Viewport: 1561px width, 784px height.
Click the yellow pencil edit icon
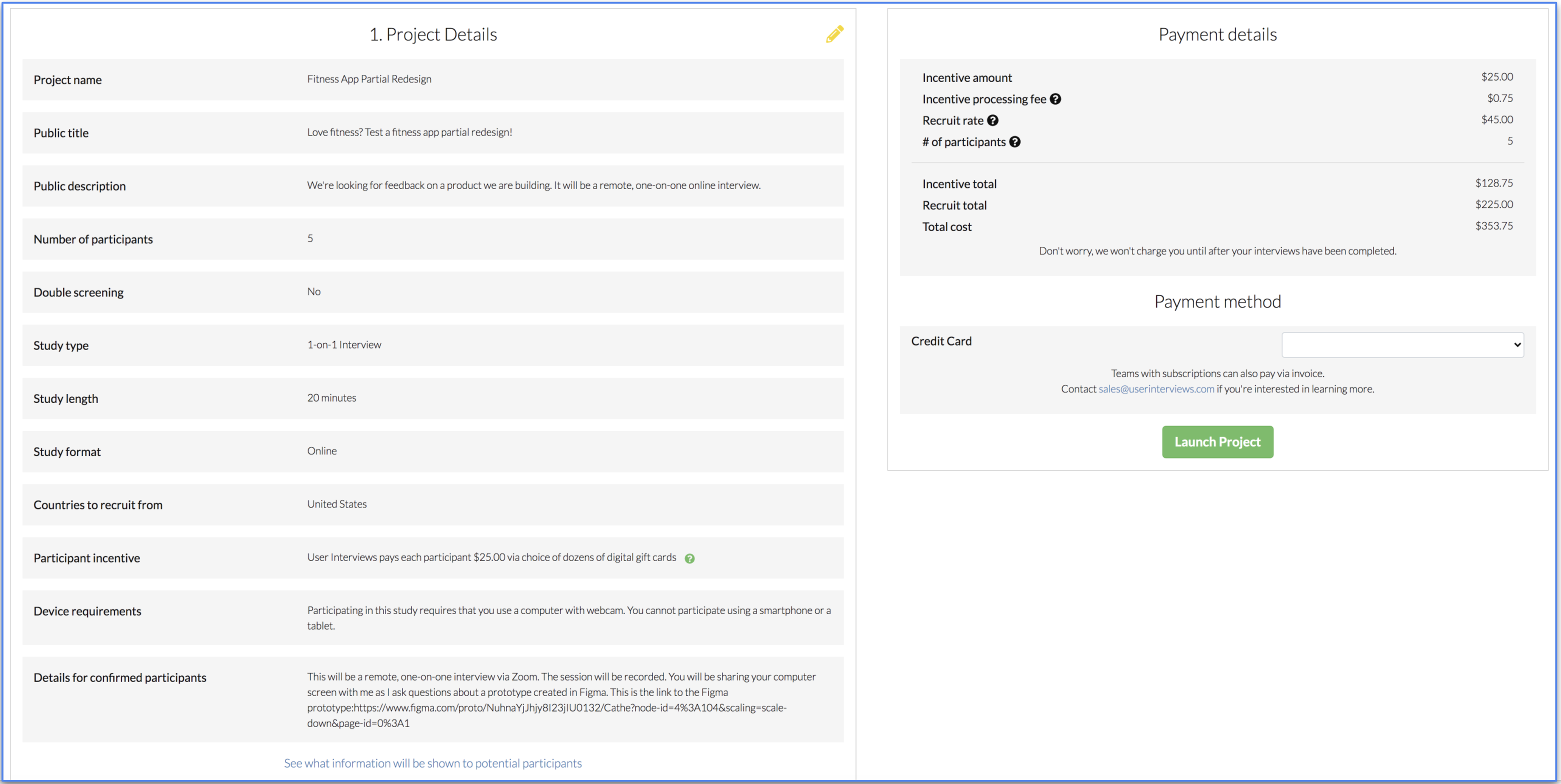coord(834,34)
